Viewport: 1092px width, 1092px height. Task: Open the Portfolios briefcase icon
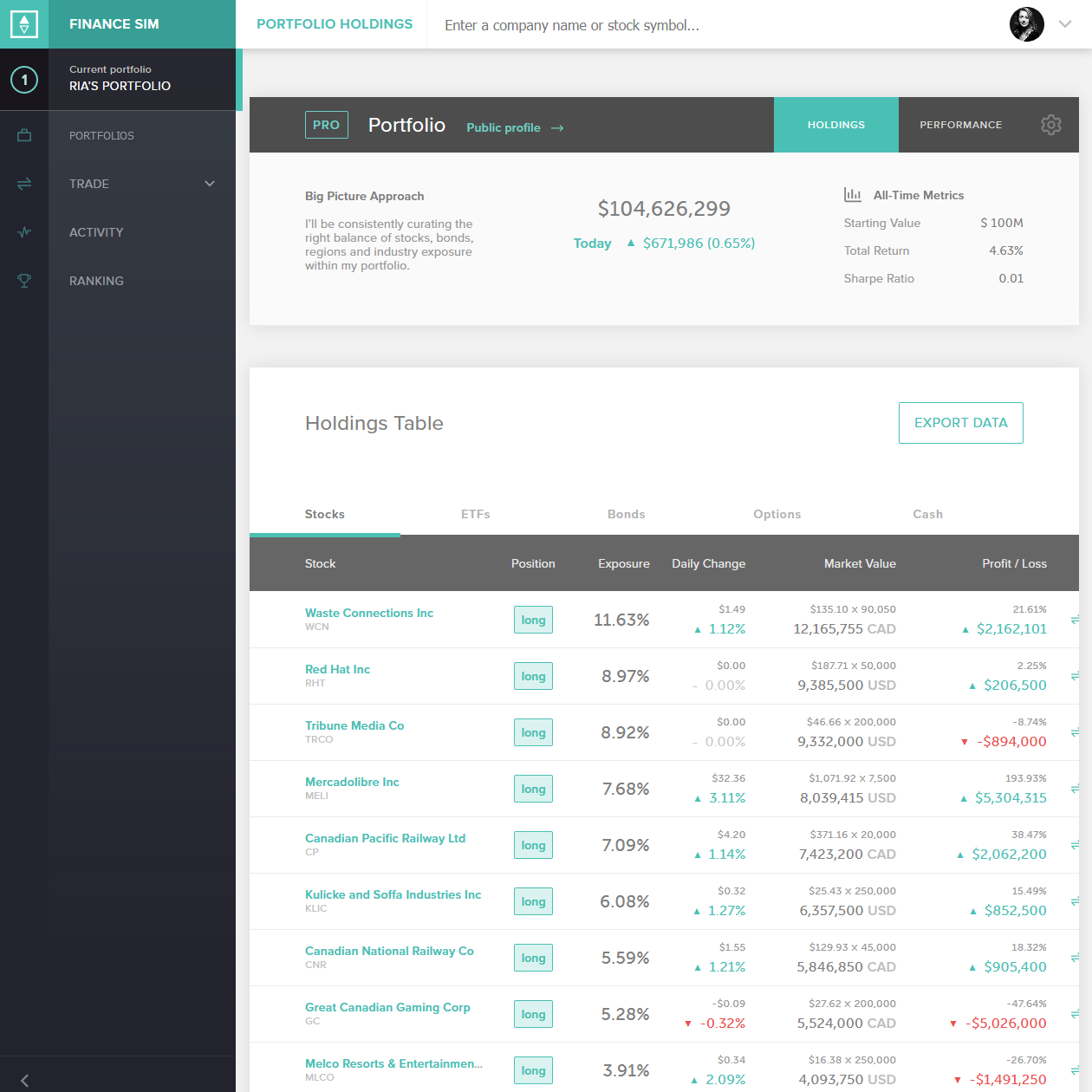click(24, 135)
